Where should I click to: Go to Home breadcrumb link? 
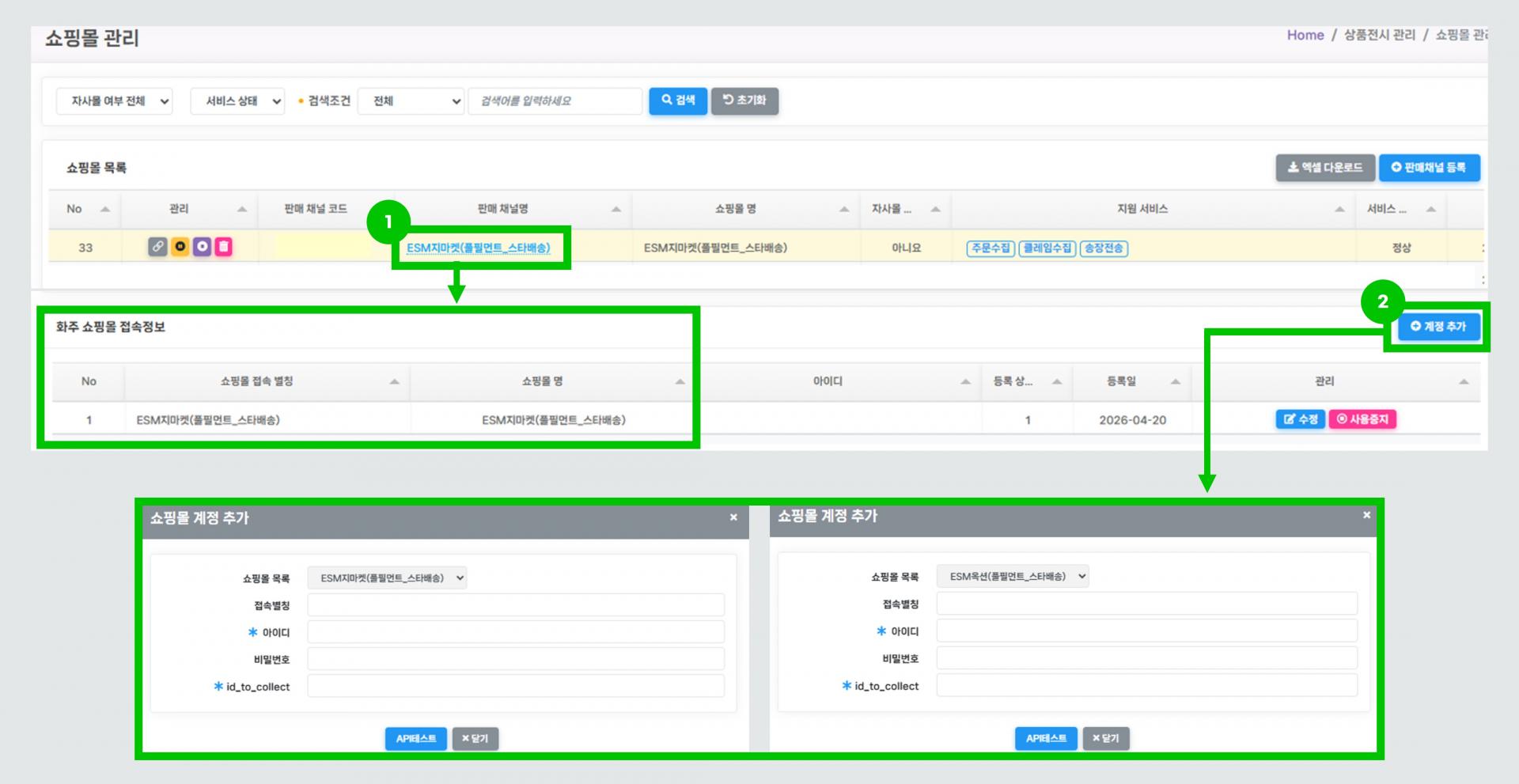point(1305,35)
